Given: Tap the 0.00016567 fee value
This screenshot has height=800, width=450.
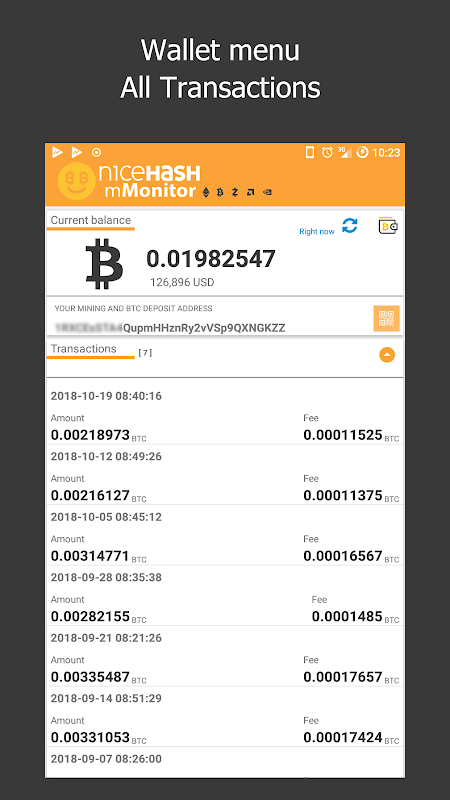Looking at the screenshot, I should coord(343,556).
